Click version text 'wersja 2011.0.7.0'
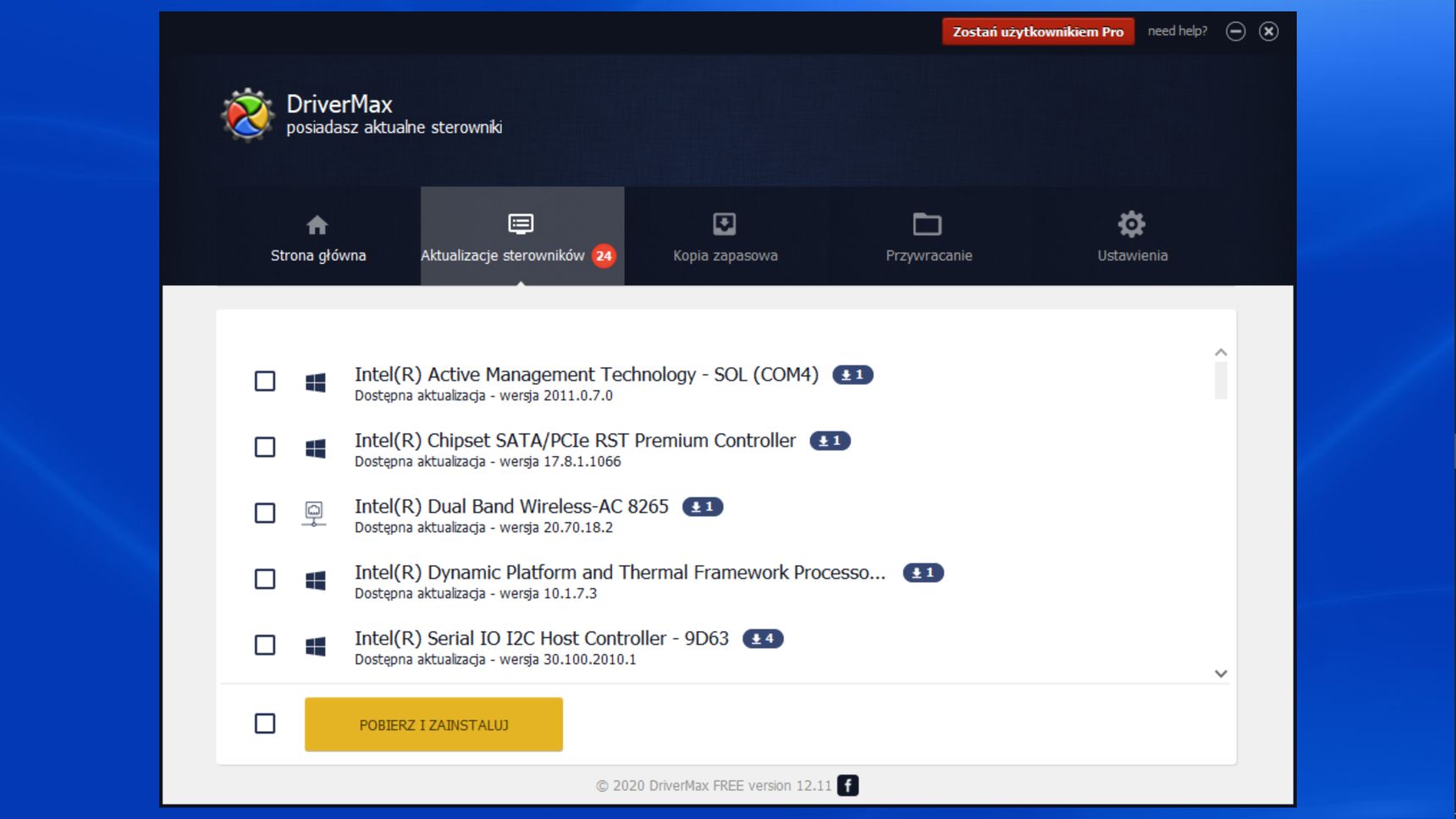The image size is (1456, 819). (x=556, y=396)
